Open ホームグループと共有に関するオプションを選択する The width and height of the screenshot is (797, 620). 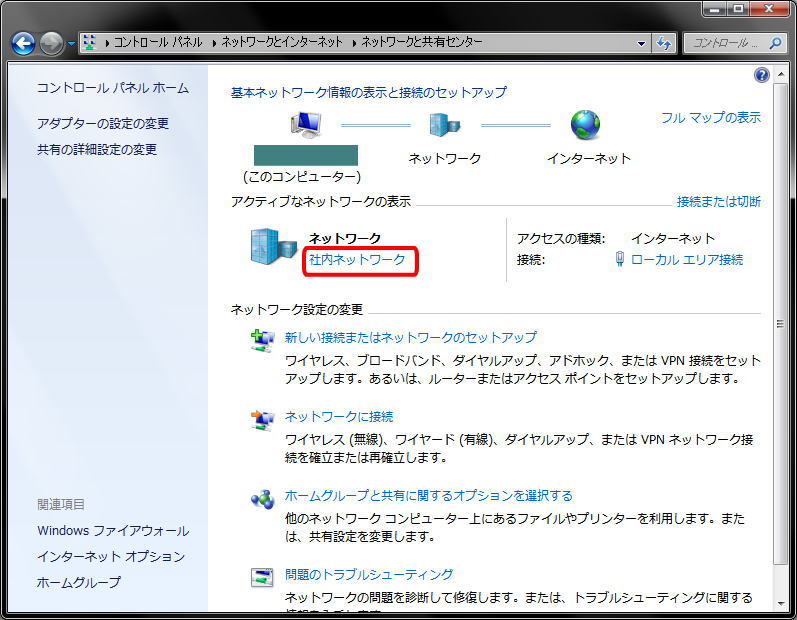(x=428, y=495)
